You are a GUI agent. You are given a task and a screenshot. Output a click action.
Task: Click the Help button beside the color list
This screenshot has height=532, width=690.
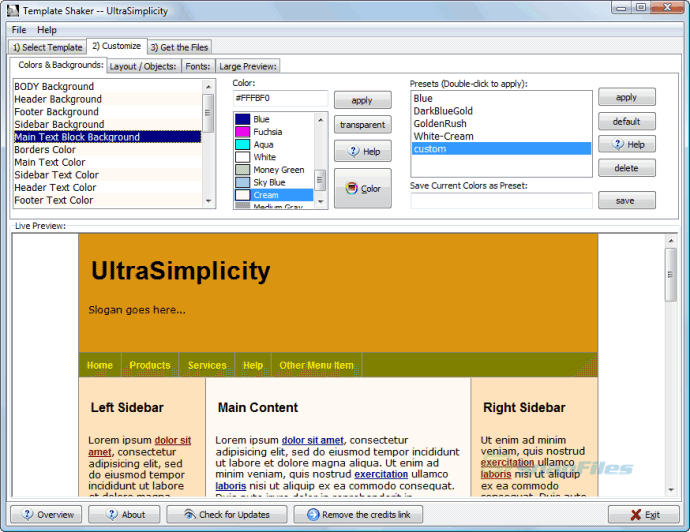[363, 151]
